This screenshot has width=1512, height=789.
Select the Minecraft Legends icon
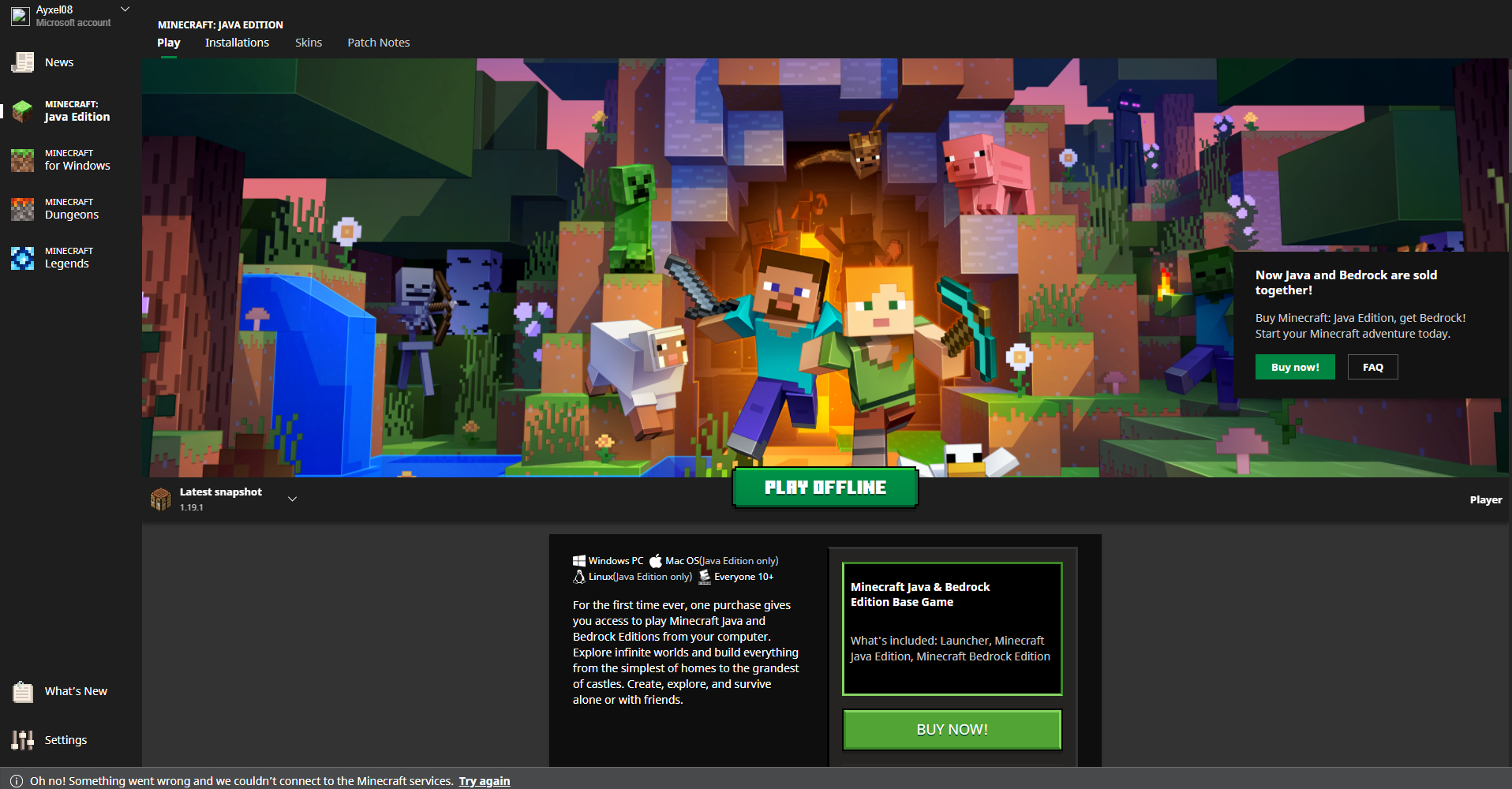click(x=22, y=258)
